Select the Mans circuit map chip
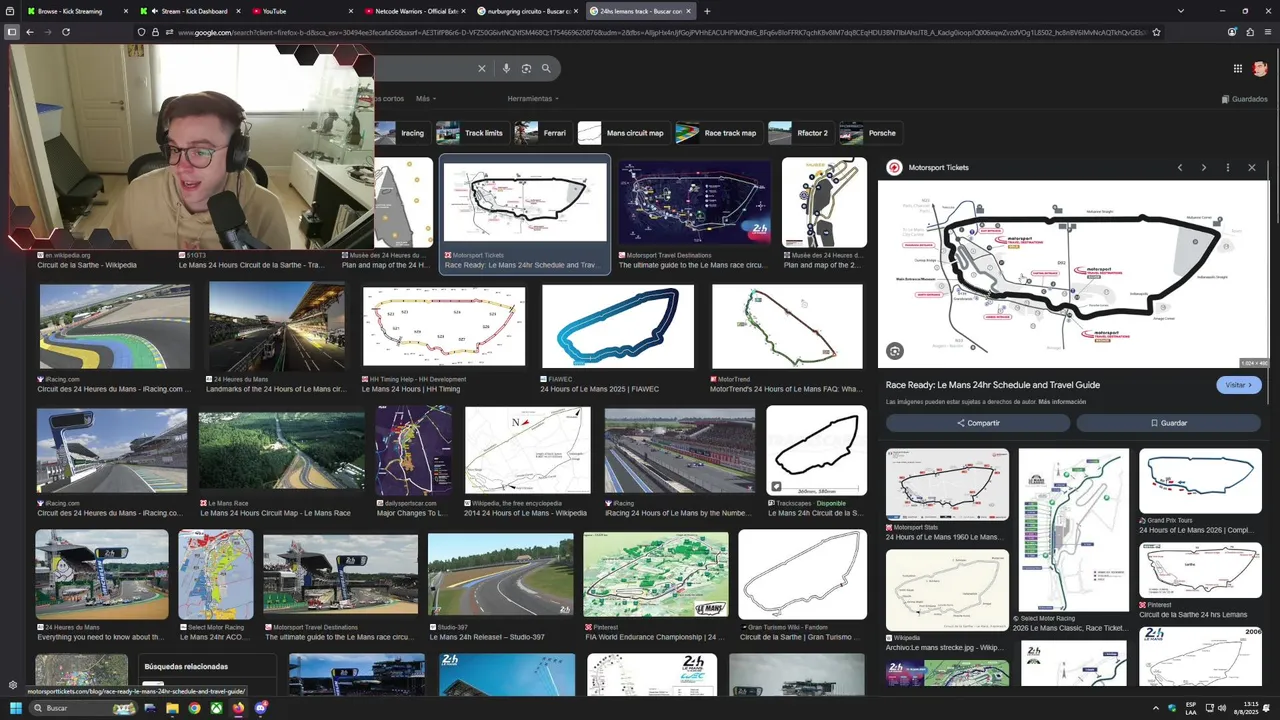 click(623, 133)
